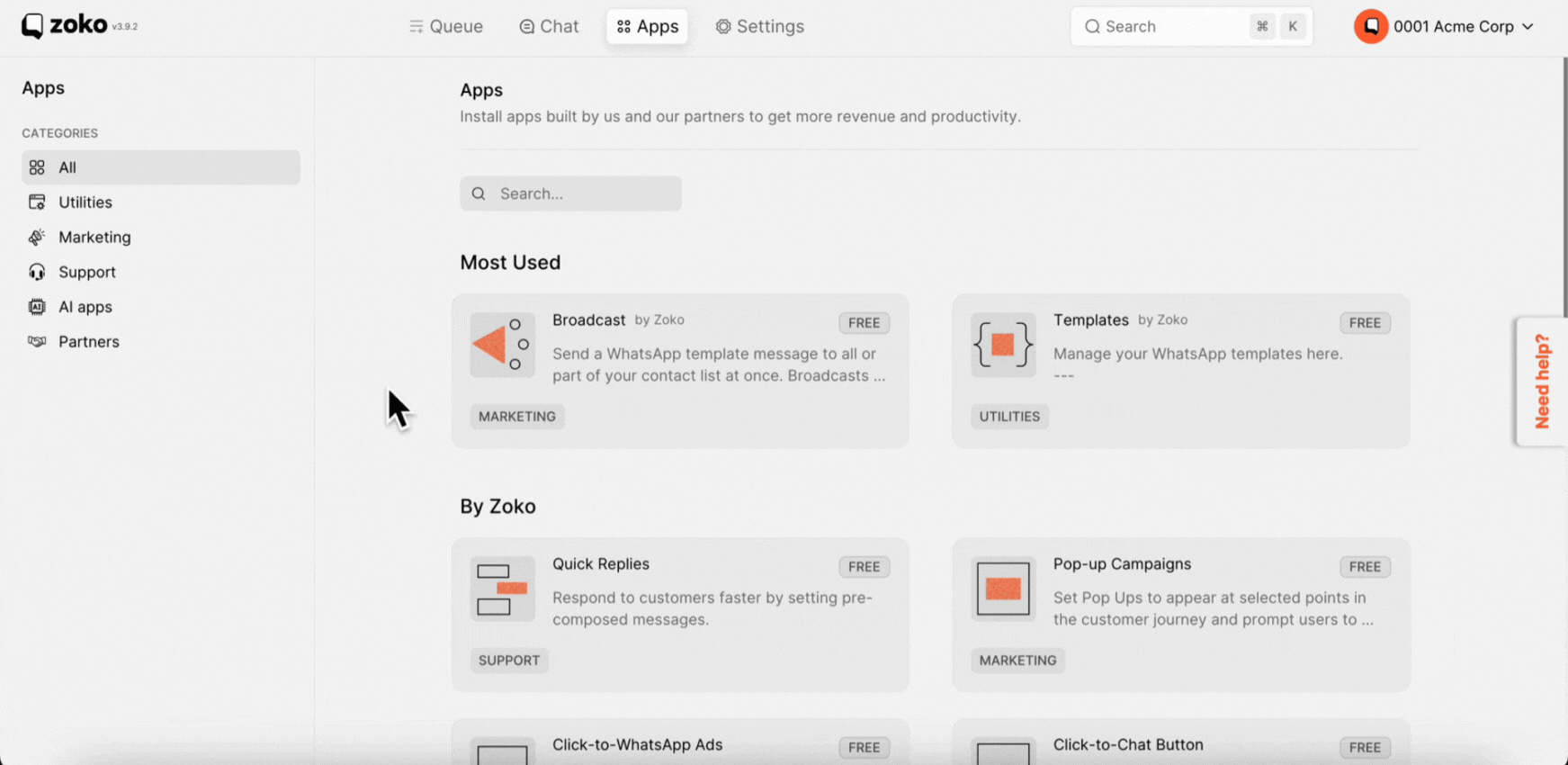Click the Zoko logo icon
This screenshot has width=1568, height=765.
(x=32, y=26)
